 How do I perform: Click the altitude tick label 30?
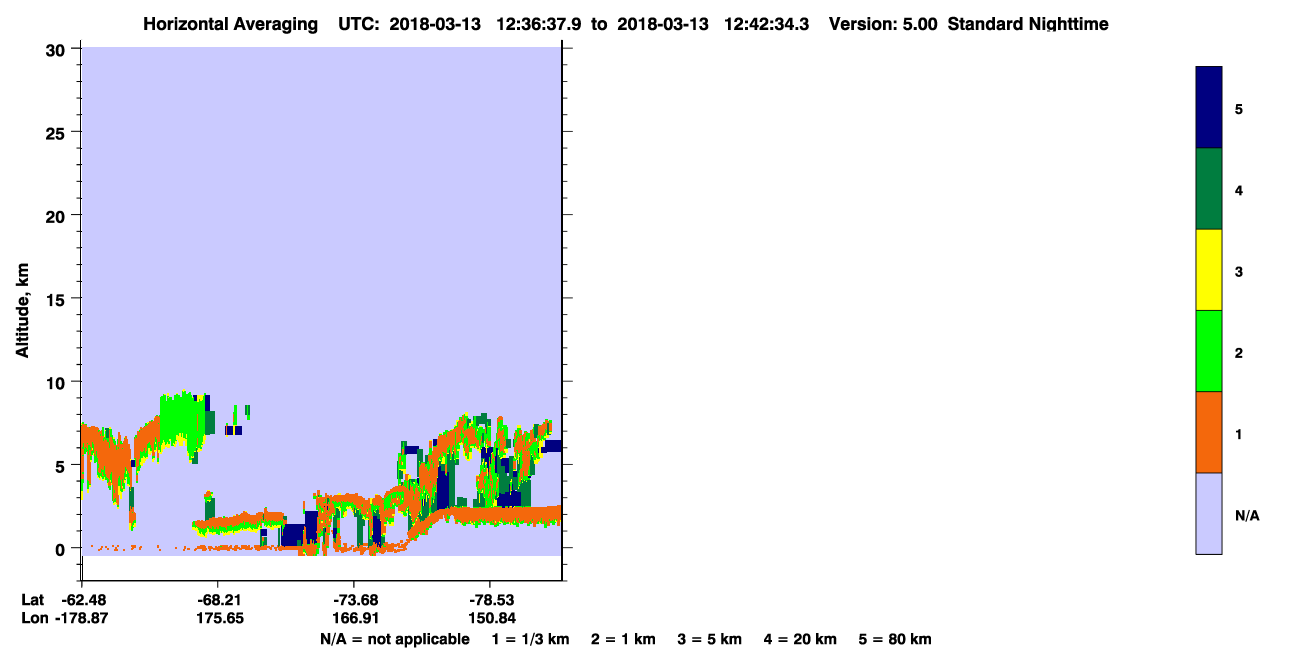(x=58, y=49)
